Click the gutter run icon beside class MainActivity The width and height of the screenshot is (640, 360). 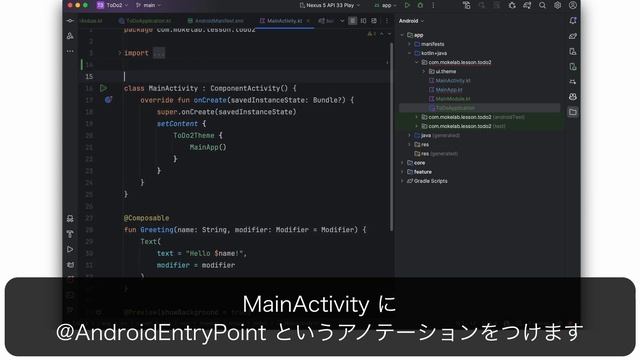[x=104, y=88]
